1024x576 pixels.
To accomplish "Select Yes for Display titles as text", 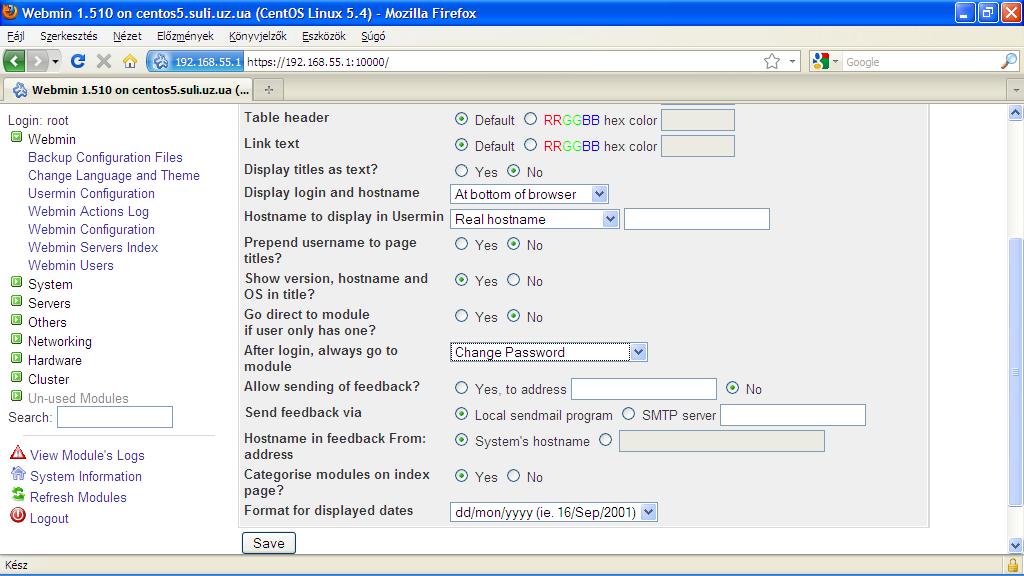I will click(x=462, y=172).
